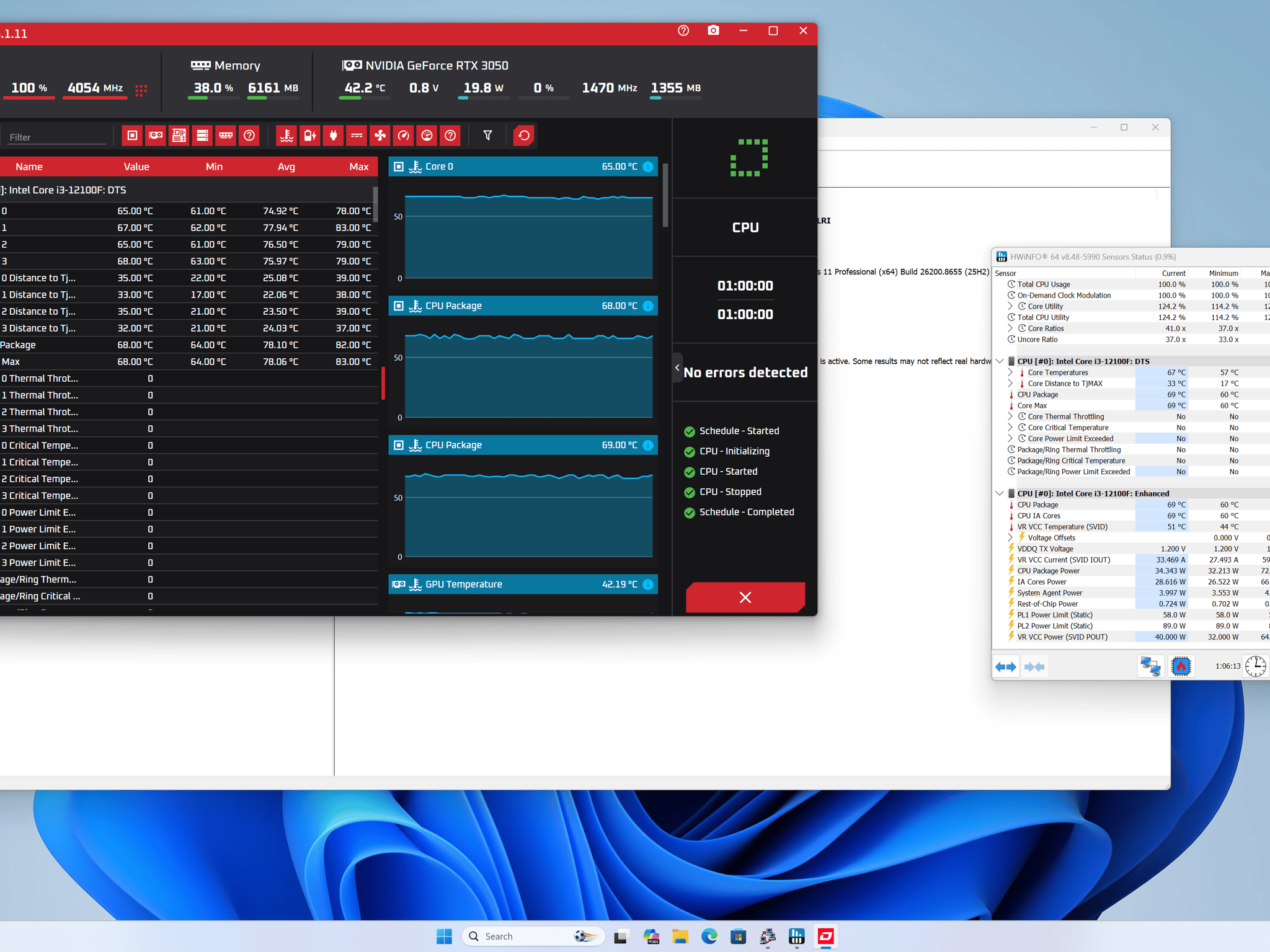Image resolution: width=1270 pixels, height=952 pixels.
Task: Toggle voltage battery sensors filter
Action: point(310,135)
